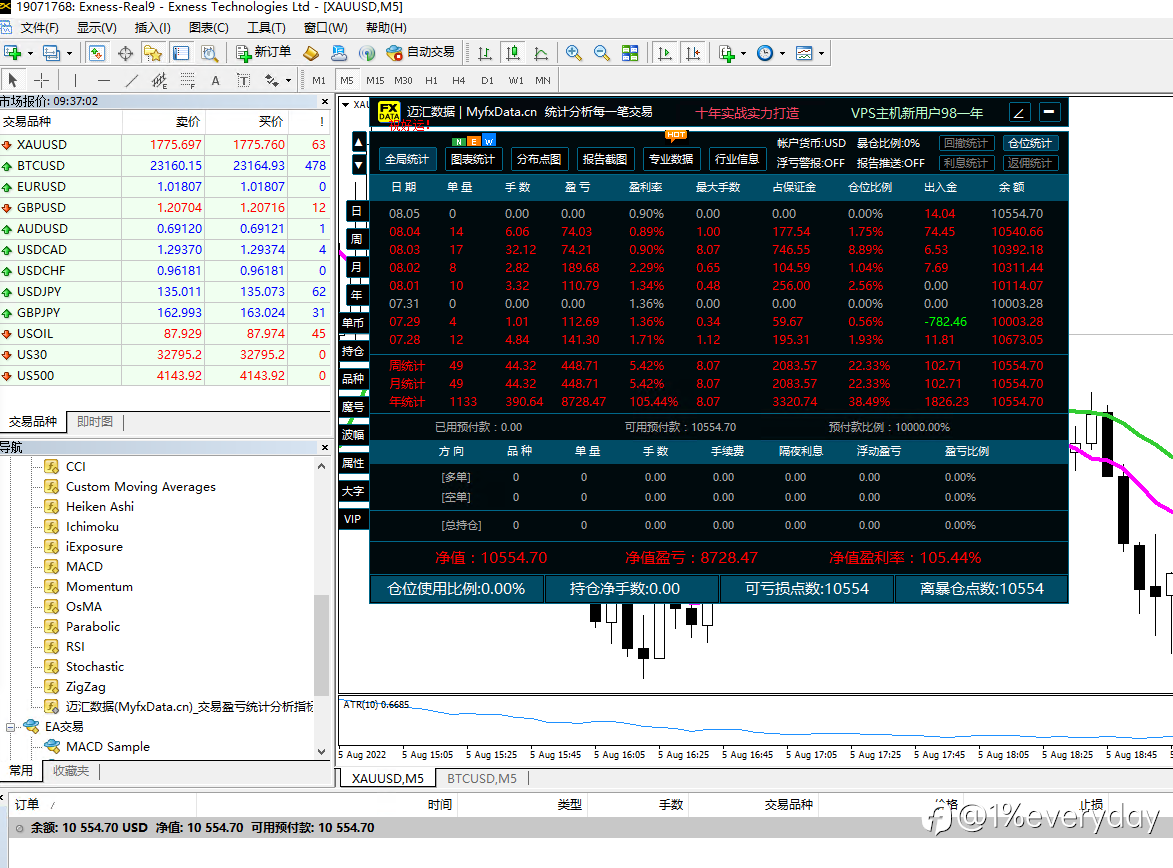Select the text label T tool
The image size is (1173, 868).
243,80
